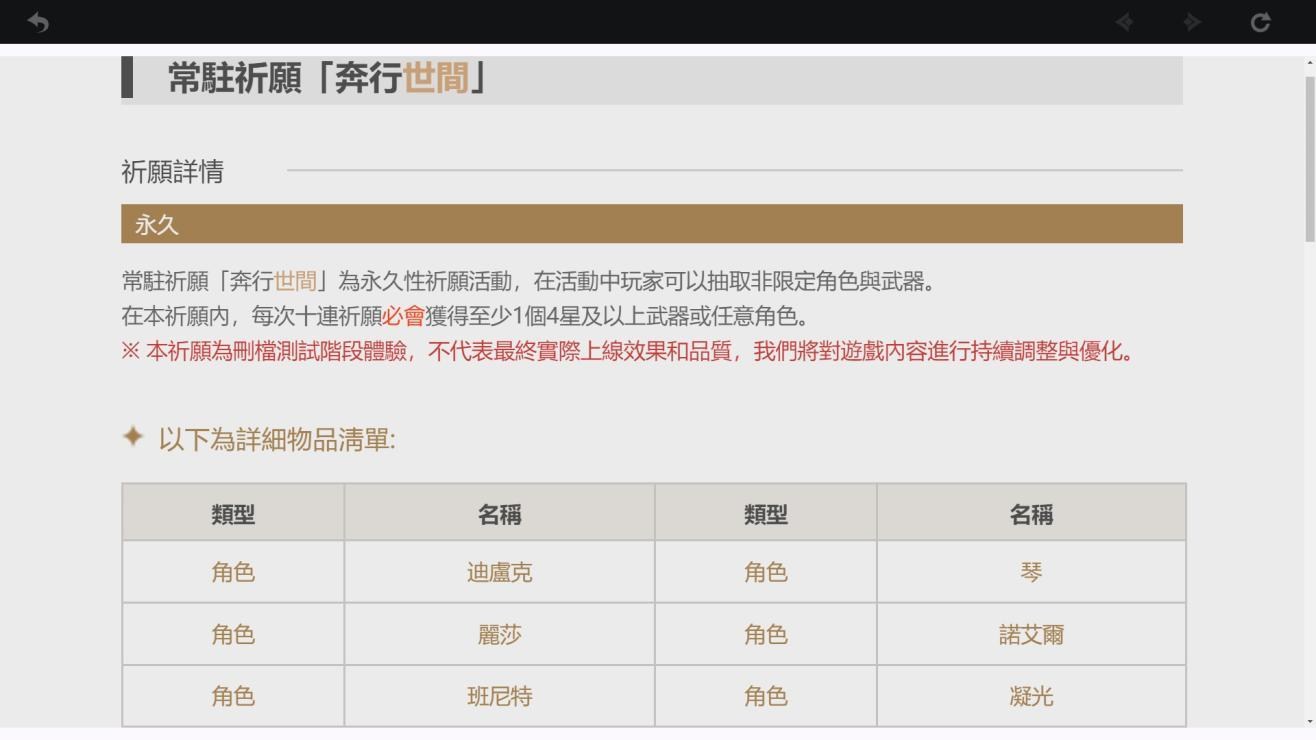Click 角色 cell left of 琴
Viewport: 1316px width, 740px height.
tap(765, 572)
